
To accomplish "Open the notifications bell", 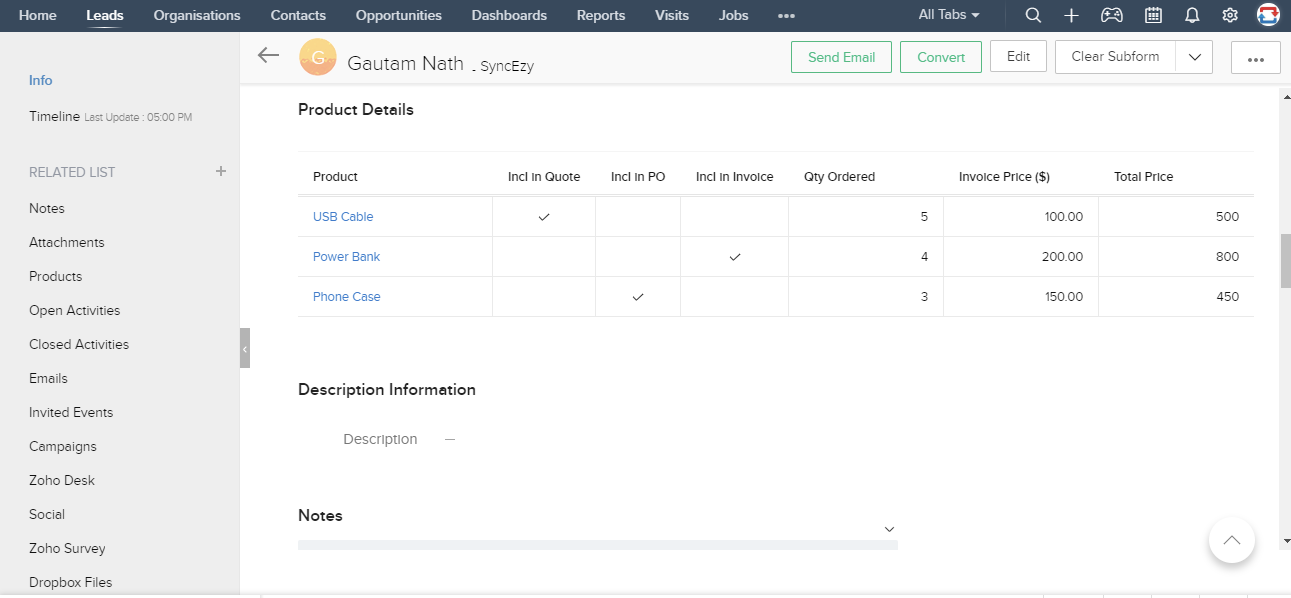I will pos(1192,15).
